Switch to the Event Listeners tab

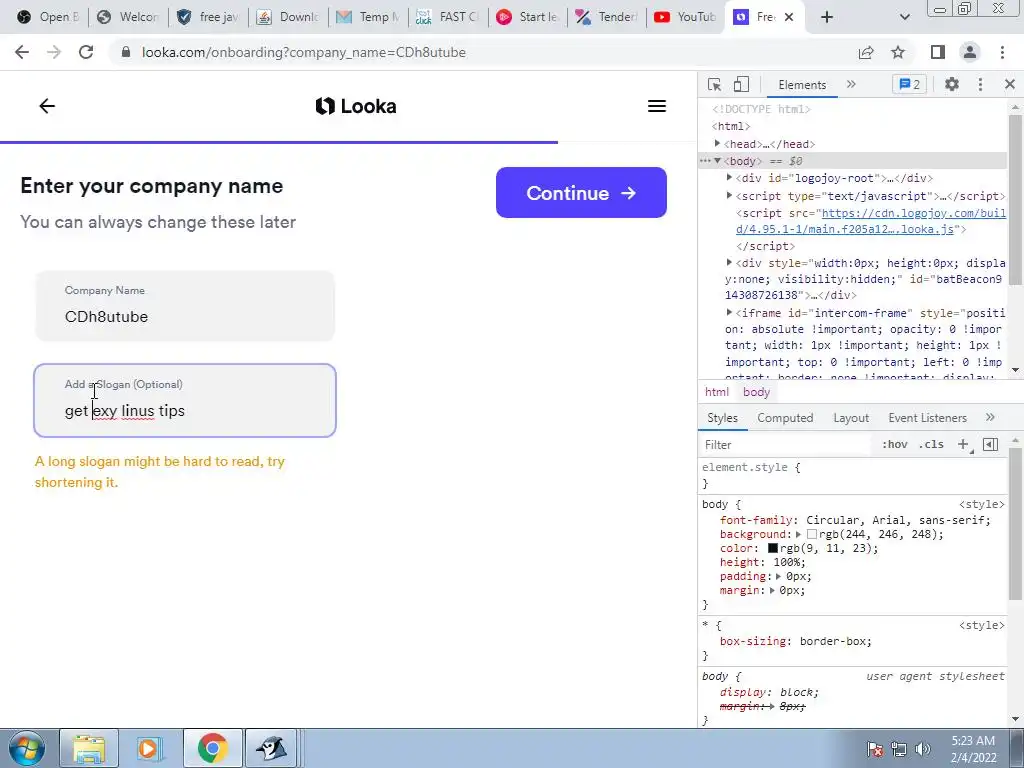point(927,417)
